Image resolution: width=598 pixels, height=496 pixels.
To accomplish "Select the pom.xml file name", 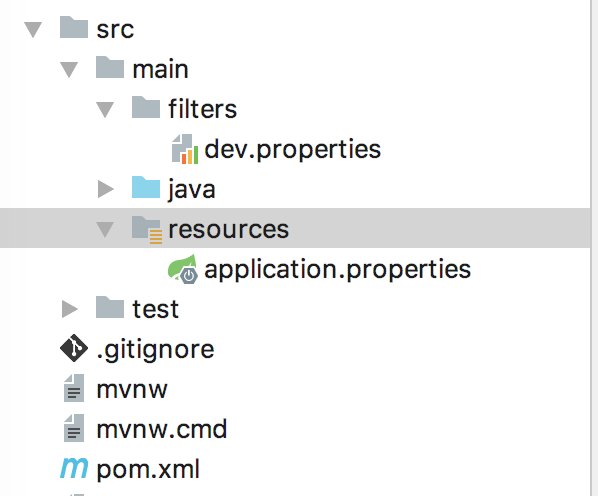I will click(x=148, y=469).
